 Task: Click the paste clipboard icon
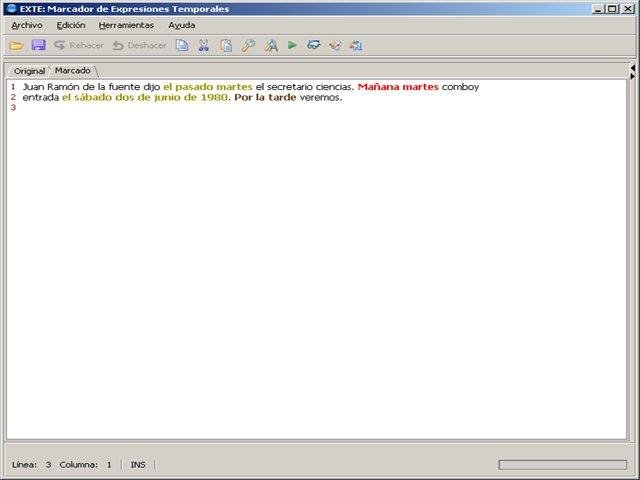pos(226,45)
